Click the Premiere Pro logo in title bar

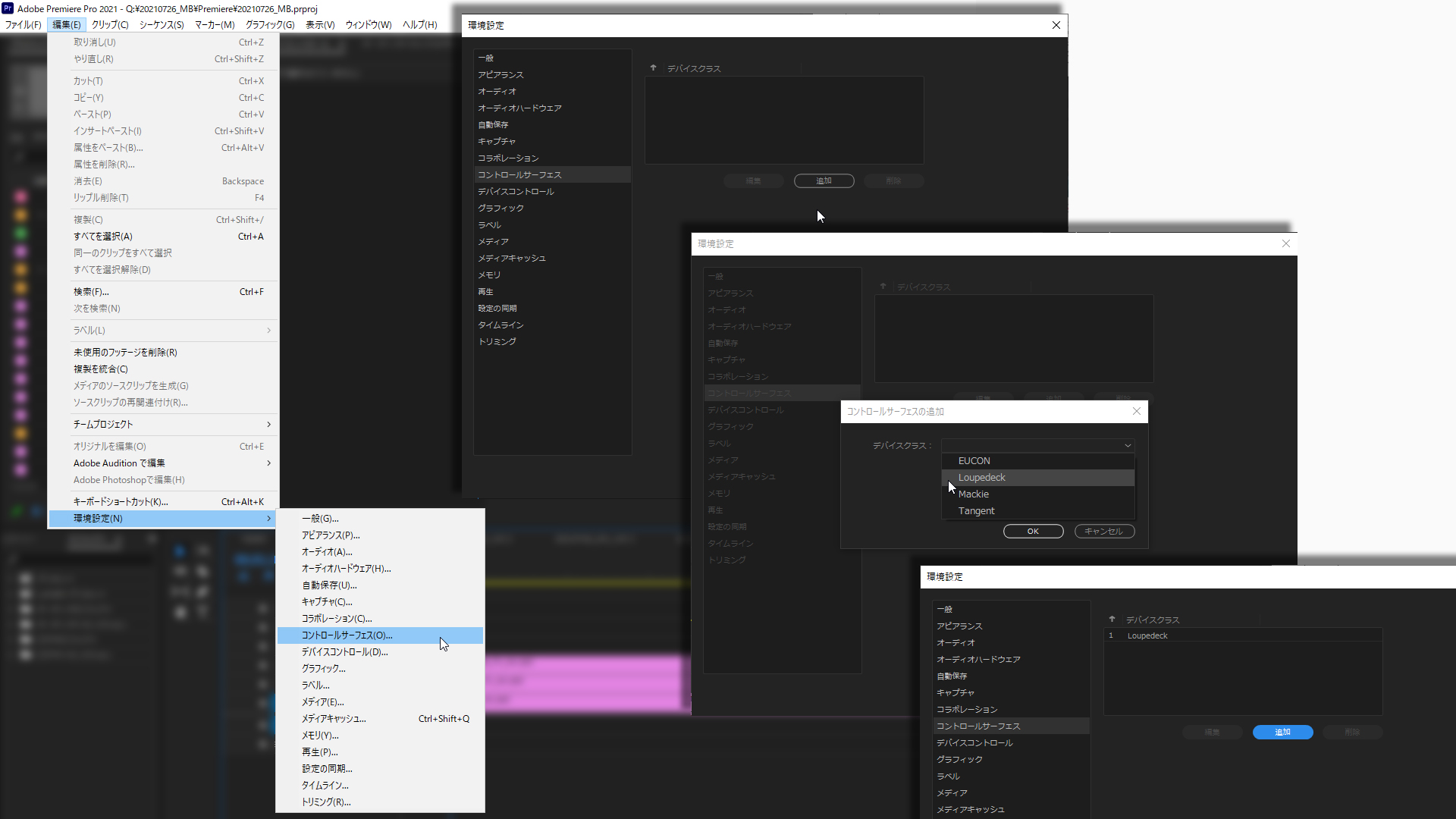coord(8,8)
